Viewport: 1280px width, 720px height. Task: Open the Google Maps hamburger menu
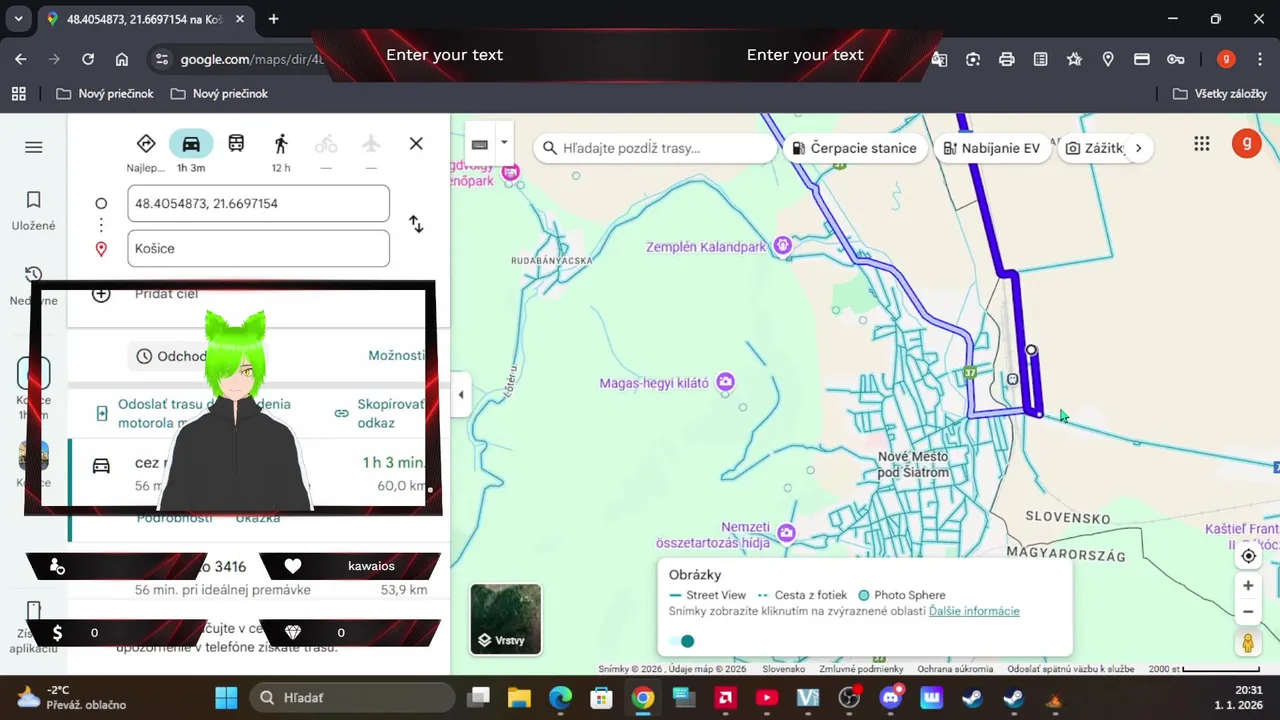(34, 147)
